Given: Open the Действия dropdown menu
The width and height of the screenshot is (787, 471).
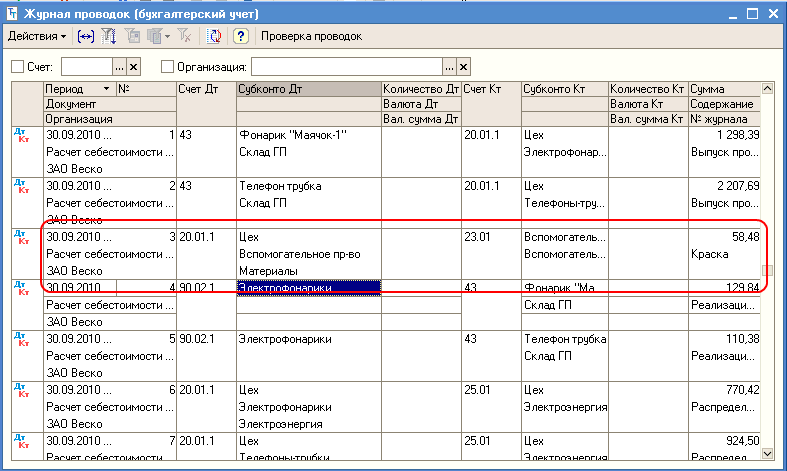Looking at the screenshot, I should point(37,36).
